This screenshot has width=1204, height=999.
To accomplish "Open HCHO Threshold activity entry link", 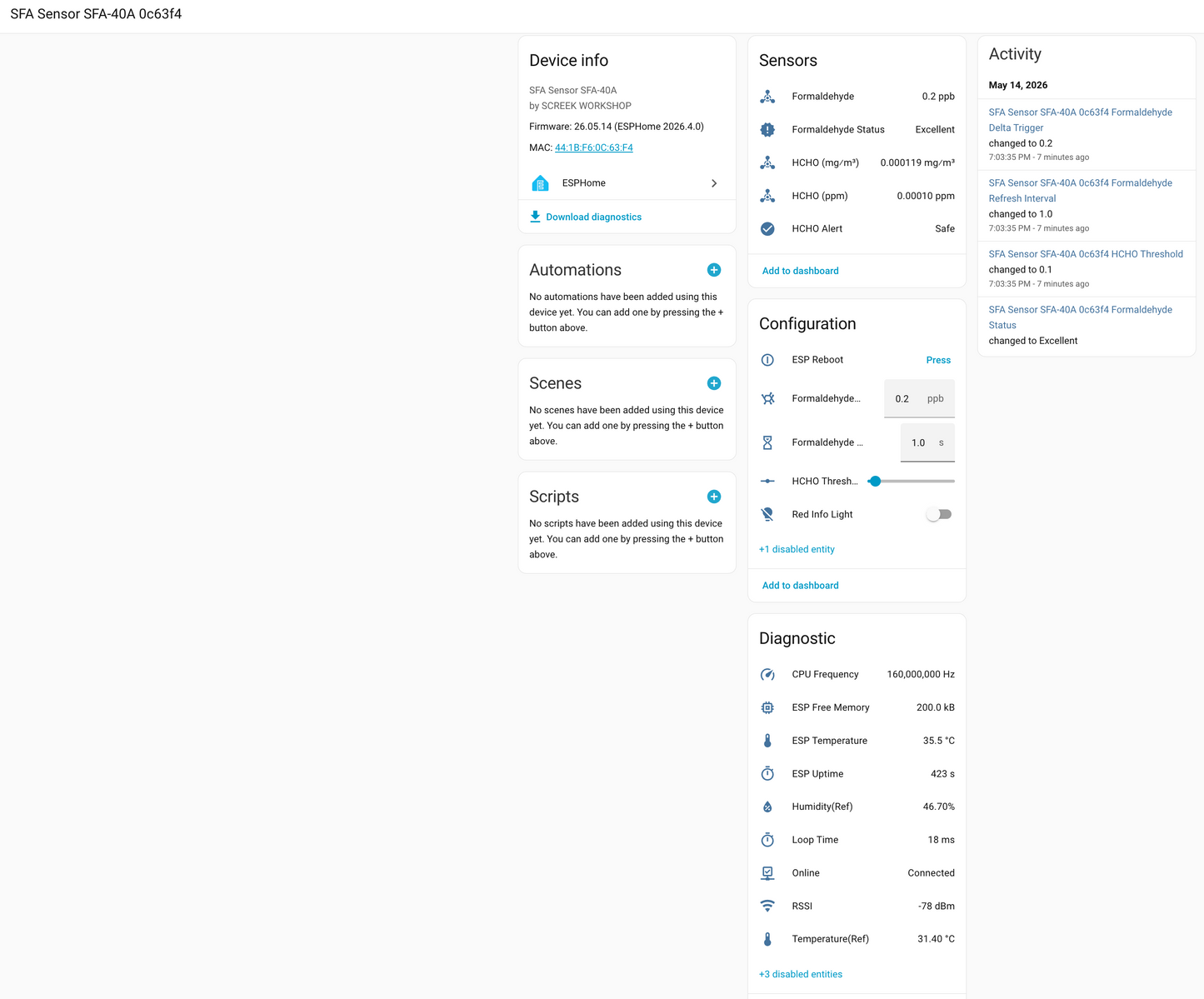I will 1086,254.
